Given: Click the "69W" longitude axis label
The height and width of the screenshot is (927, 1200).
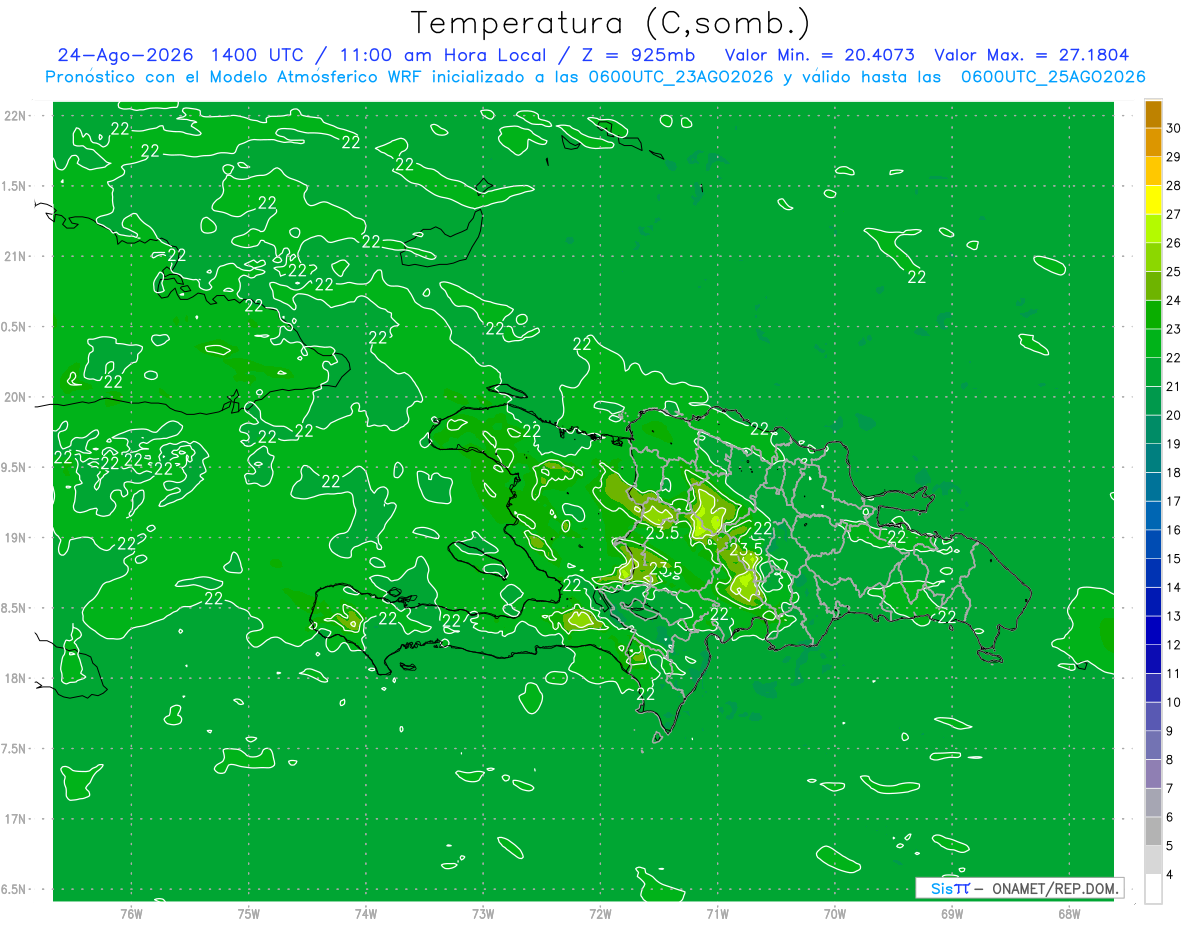Looking at the screenshot, I should pyautogui.click(x=952, y=913).
